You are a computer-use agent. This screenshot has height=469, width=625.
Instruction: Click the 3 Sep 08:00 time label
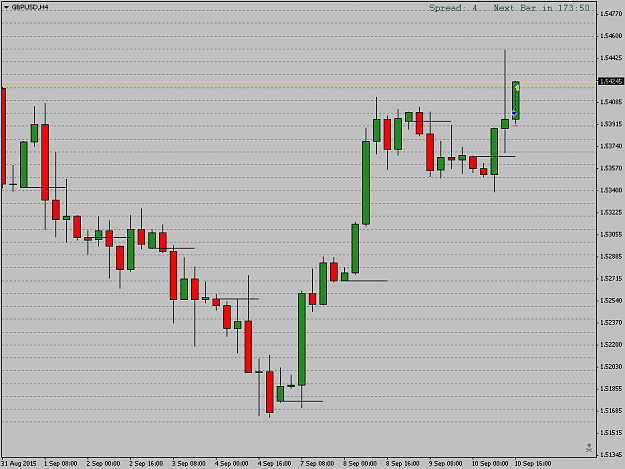(189, 463)
